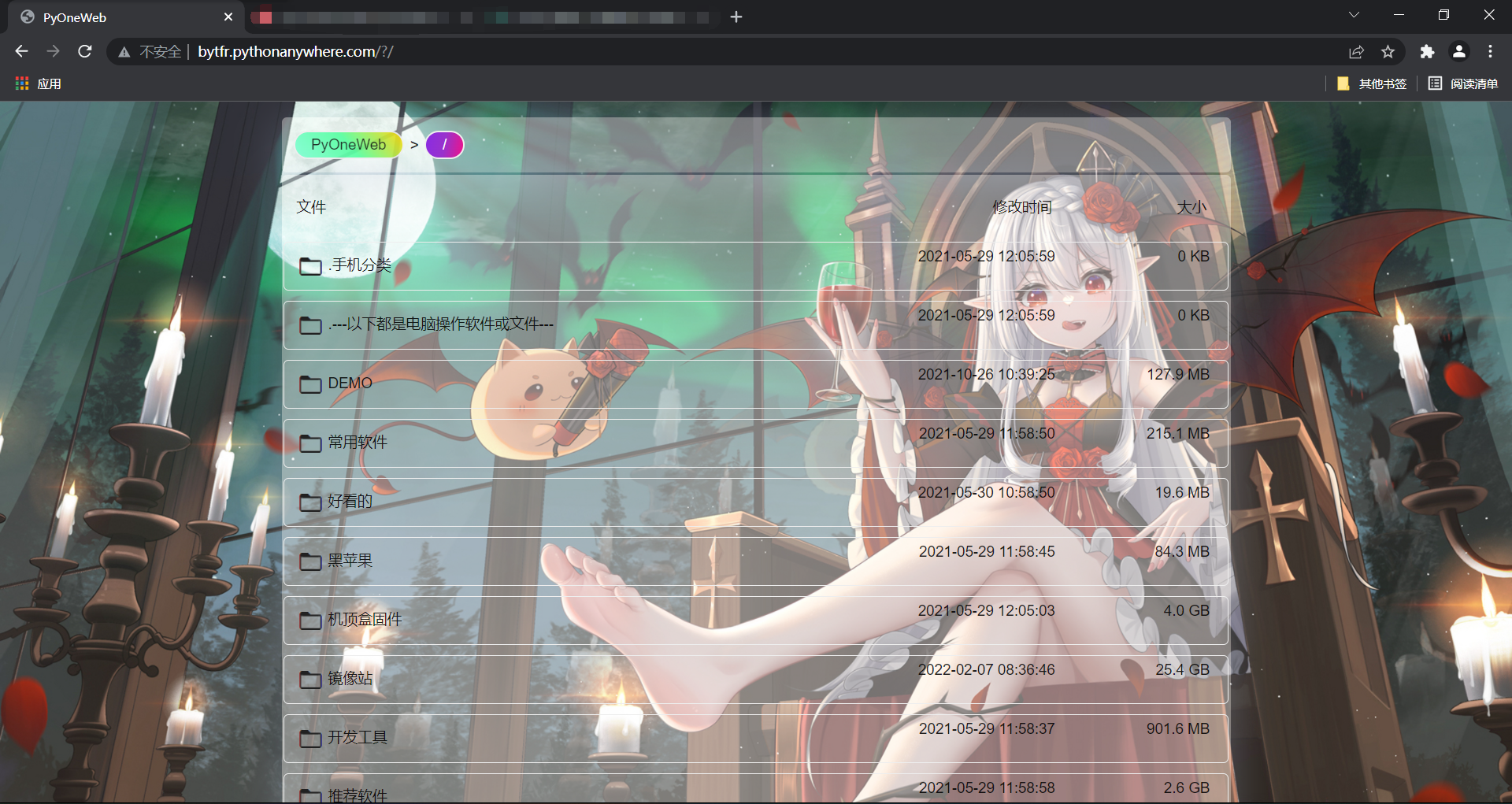Open the 阅读清单 reading list
The width and height of the screenshot is (1512, 804).
[x=1463, y=83]
